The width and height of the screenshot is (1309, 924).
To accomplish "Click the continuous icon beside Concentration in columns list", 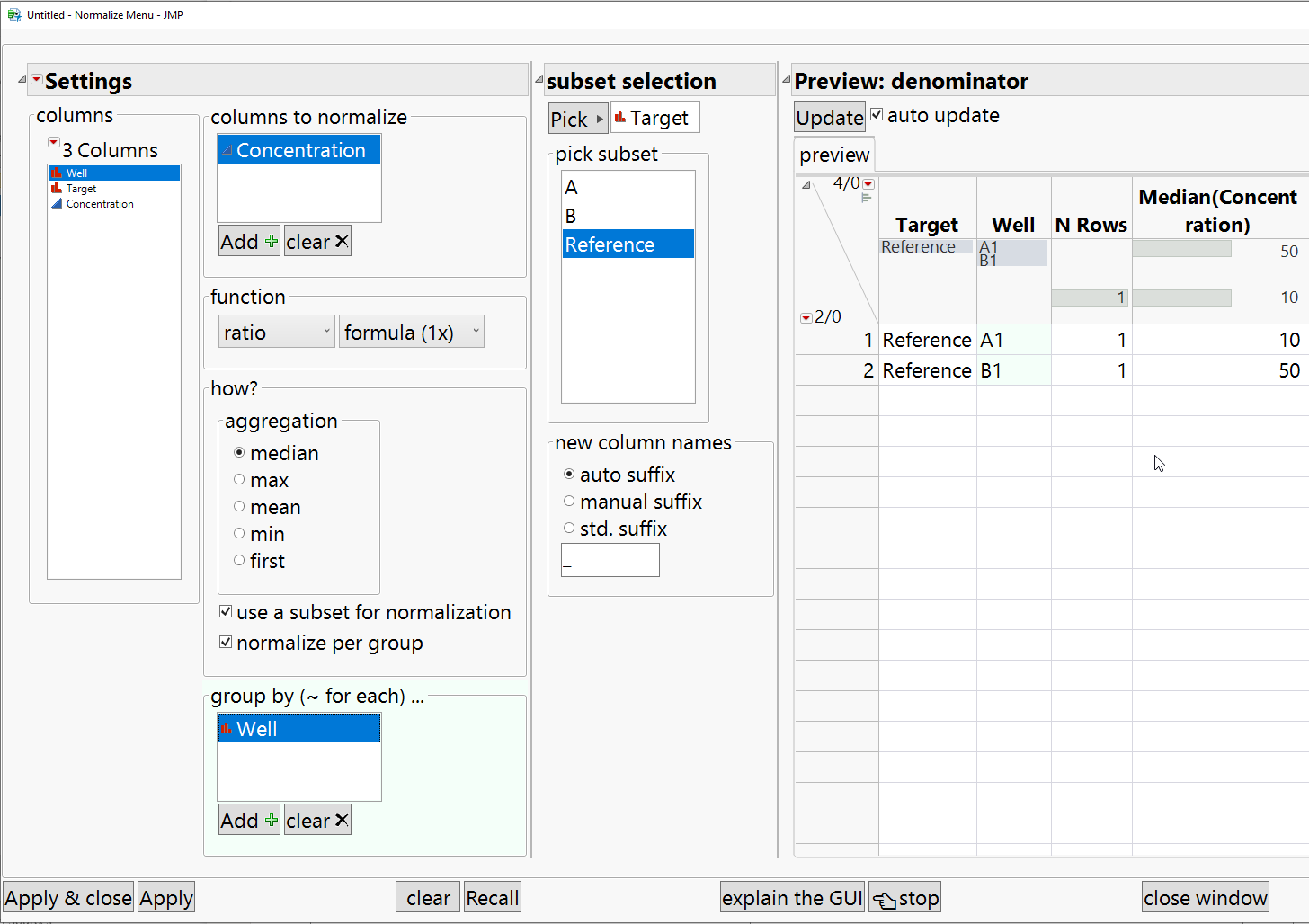I will click(x=57, y=204).
